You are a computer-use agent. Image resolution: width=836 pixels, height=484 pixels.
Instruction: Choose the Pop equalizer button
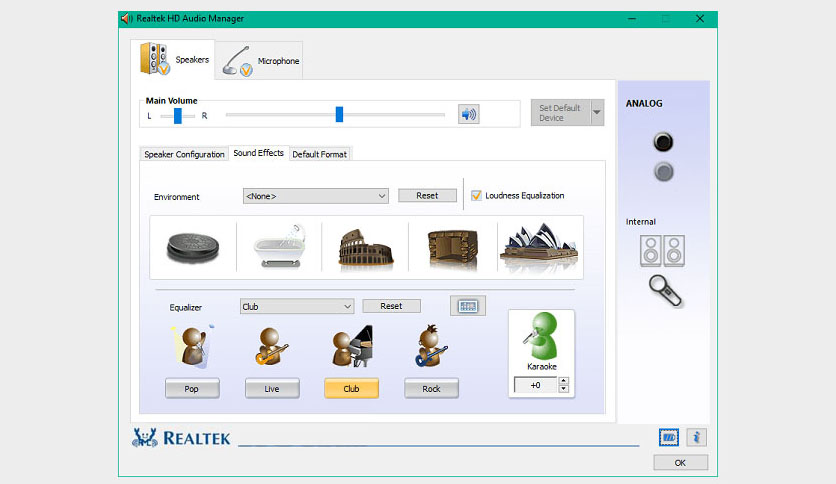click(192, 389)
